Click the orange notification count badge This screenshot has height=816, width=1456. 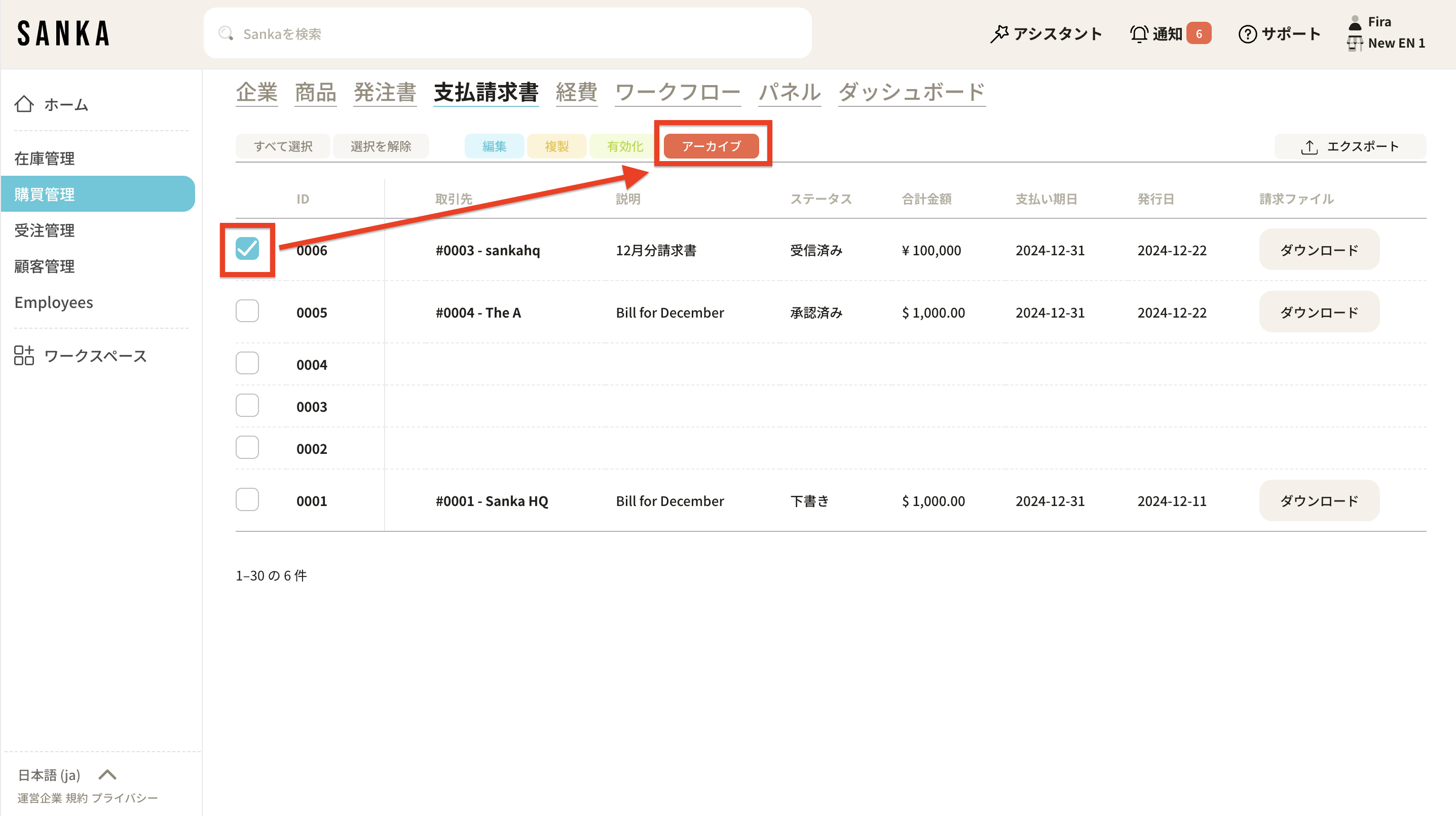point(1198,34)
